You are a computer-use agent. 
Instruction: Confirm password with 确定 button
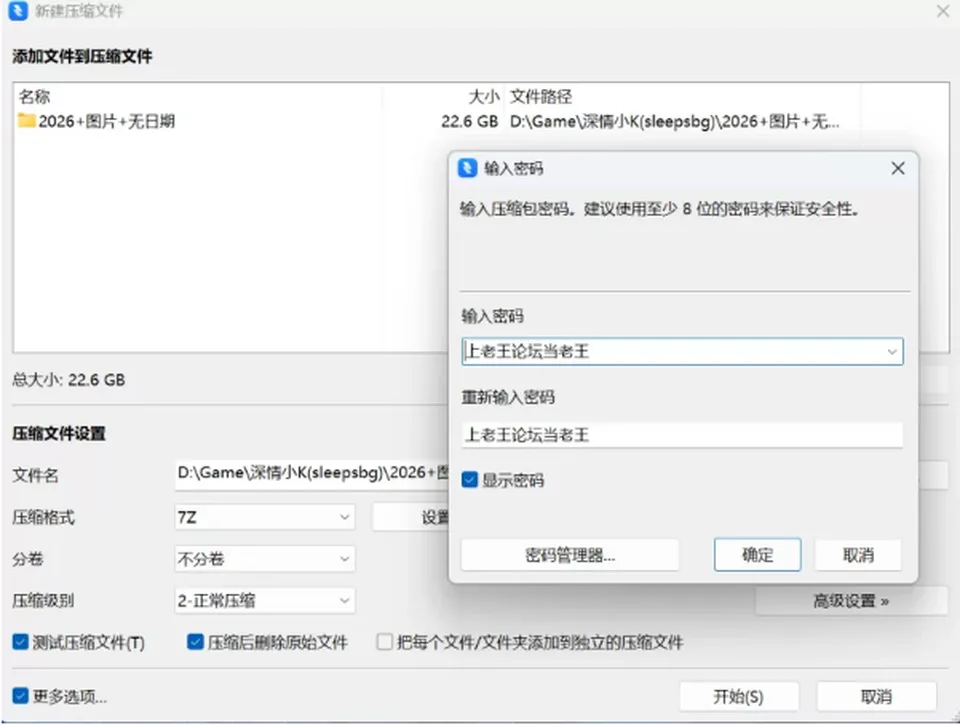[x=757, y=555]
